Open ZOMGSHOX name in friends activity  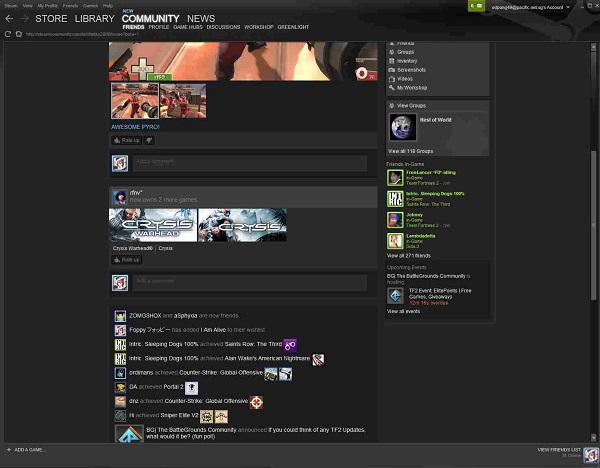tap(145, 316)
